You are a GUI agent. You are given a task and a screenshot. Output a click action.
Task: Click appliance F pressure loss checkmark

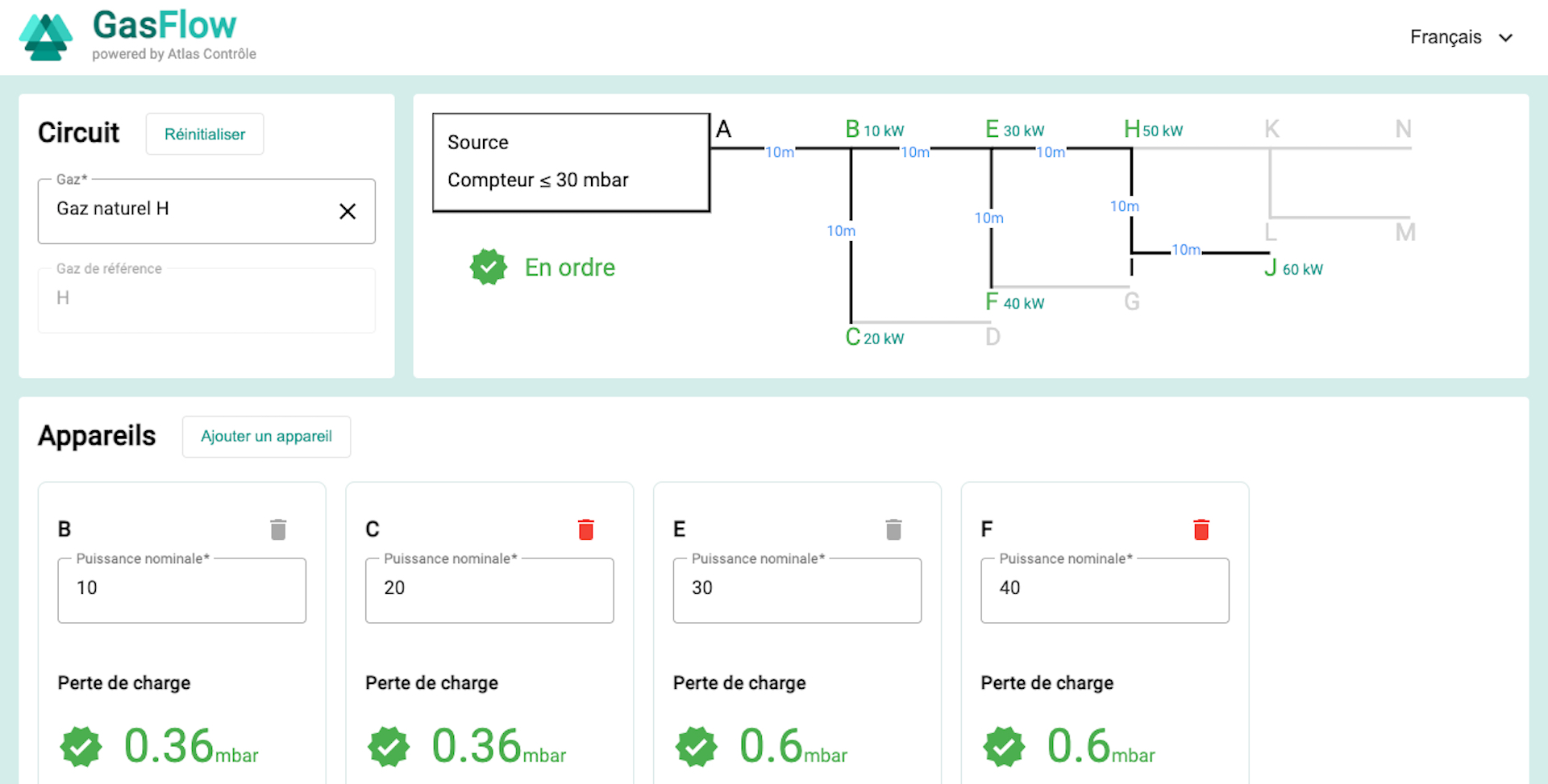coord(1004,747)
